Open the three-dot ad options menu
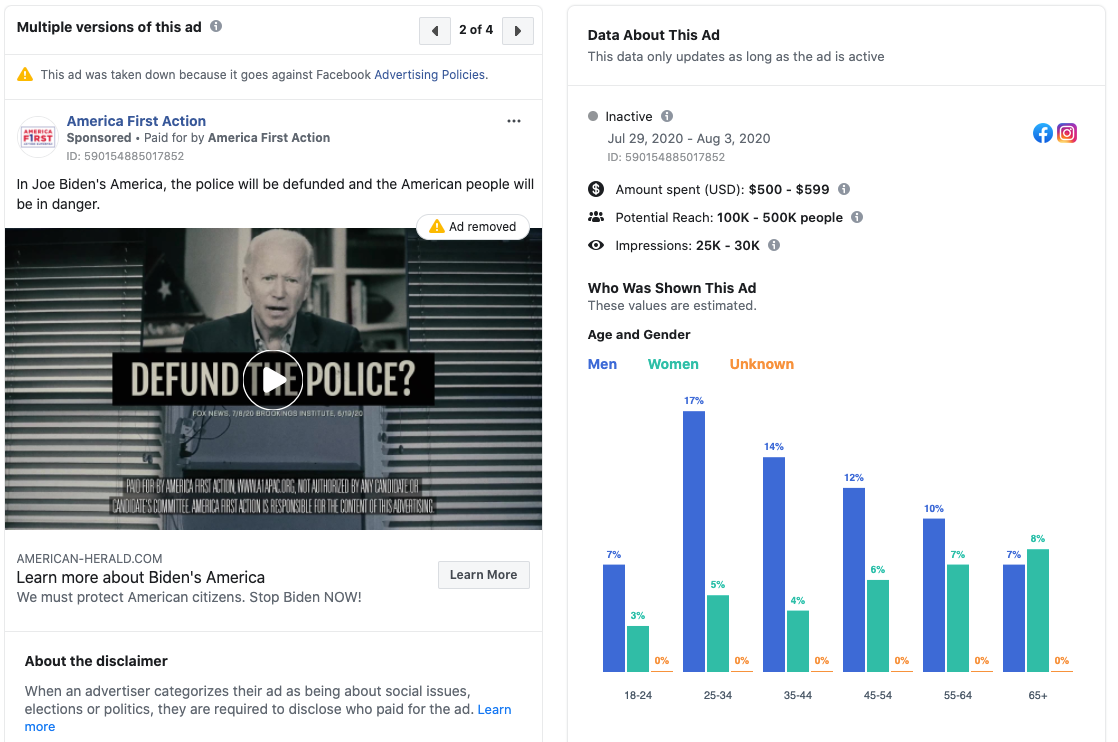 514,121
